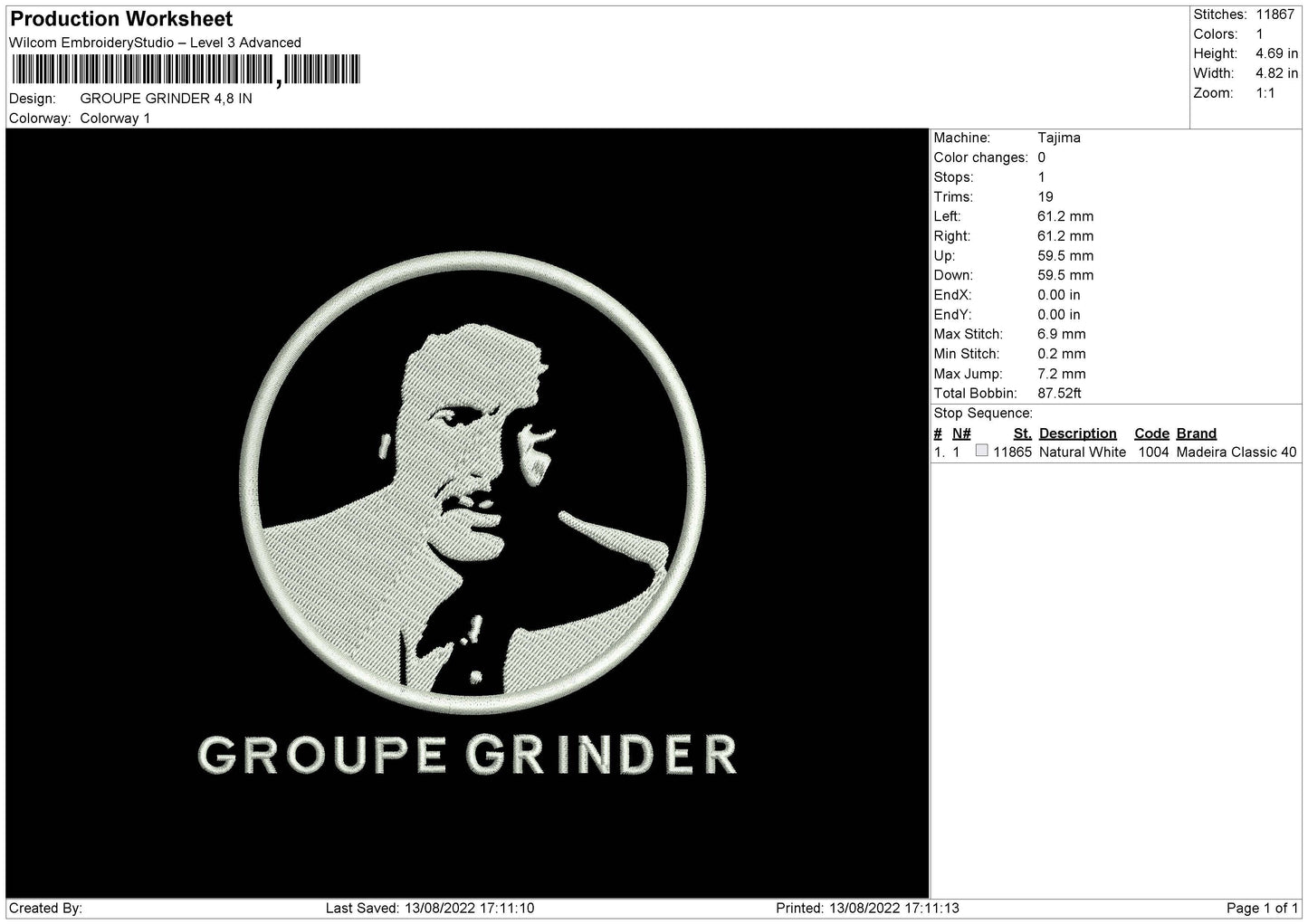Click the 'Colorway 1' value
The width and height of the screenshot is (1308, 924).
click(115, 119)
